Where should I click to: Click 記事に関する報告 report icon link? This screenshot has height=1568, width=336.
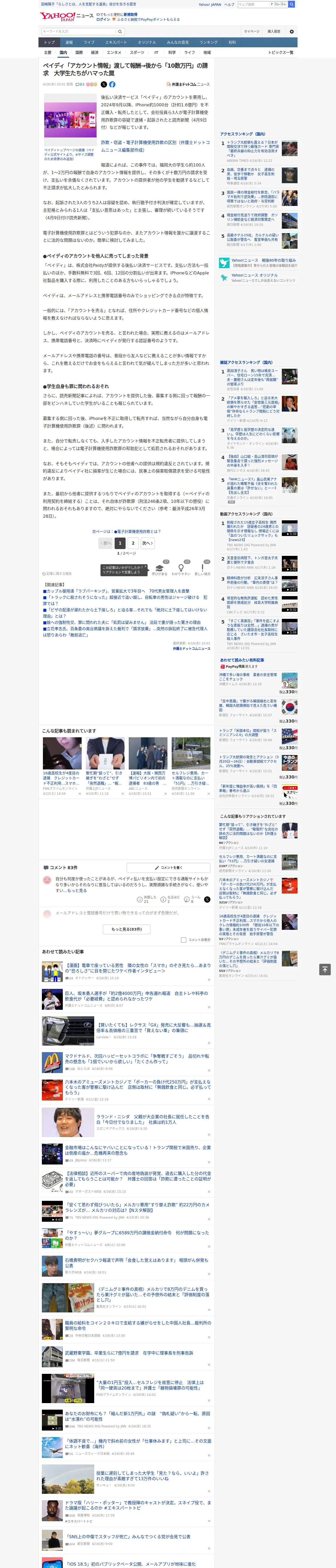point(57,573)
